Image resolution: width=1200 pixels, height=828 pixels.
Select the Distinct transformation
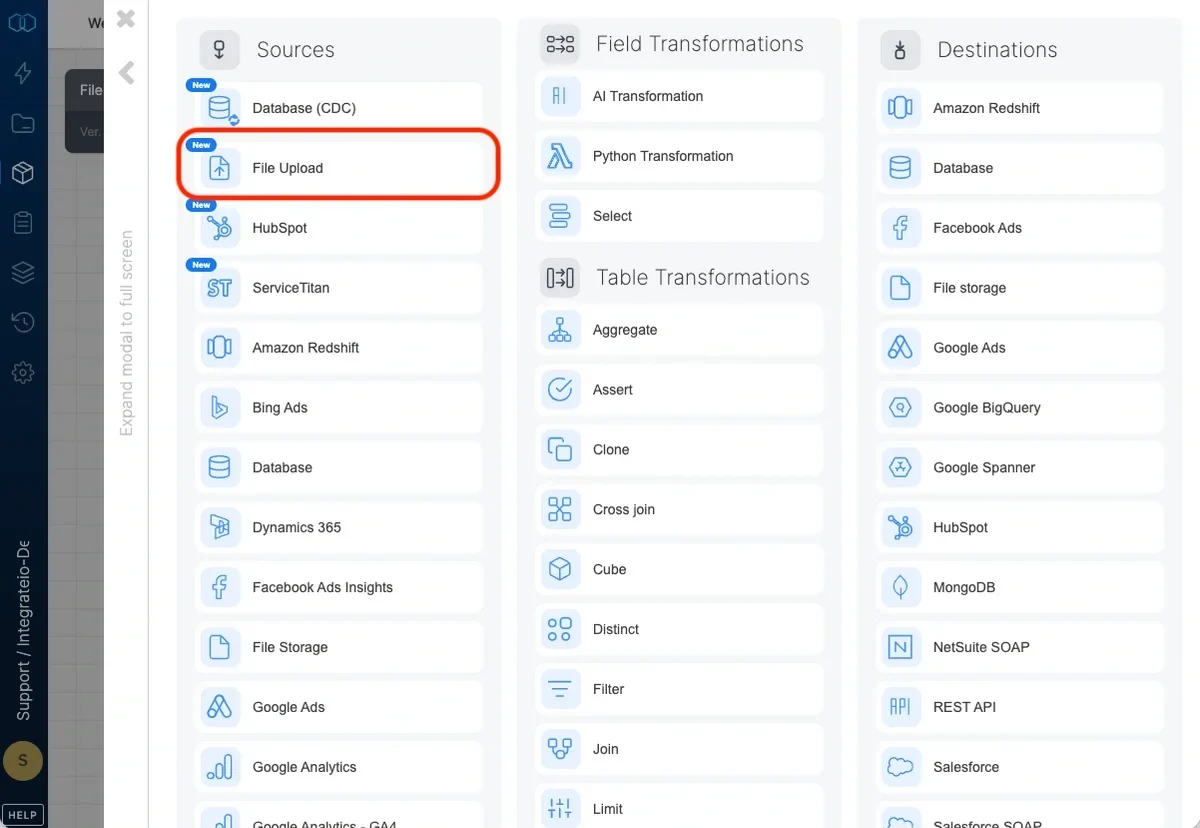(679, 629)
